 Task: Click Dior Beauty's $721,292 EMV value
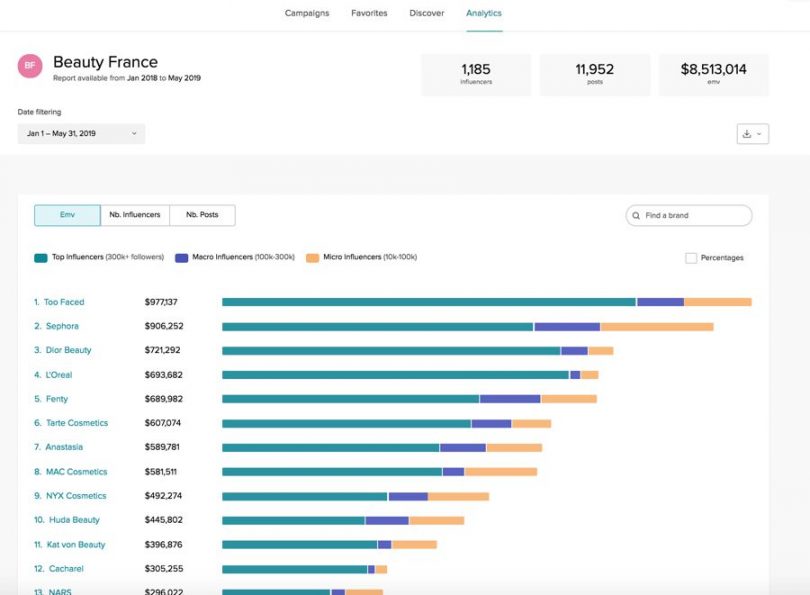[x=162, y=350]
